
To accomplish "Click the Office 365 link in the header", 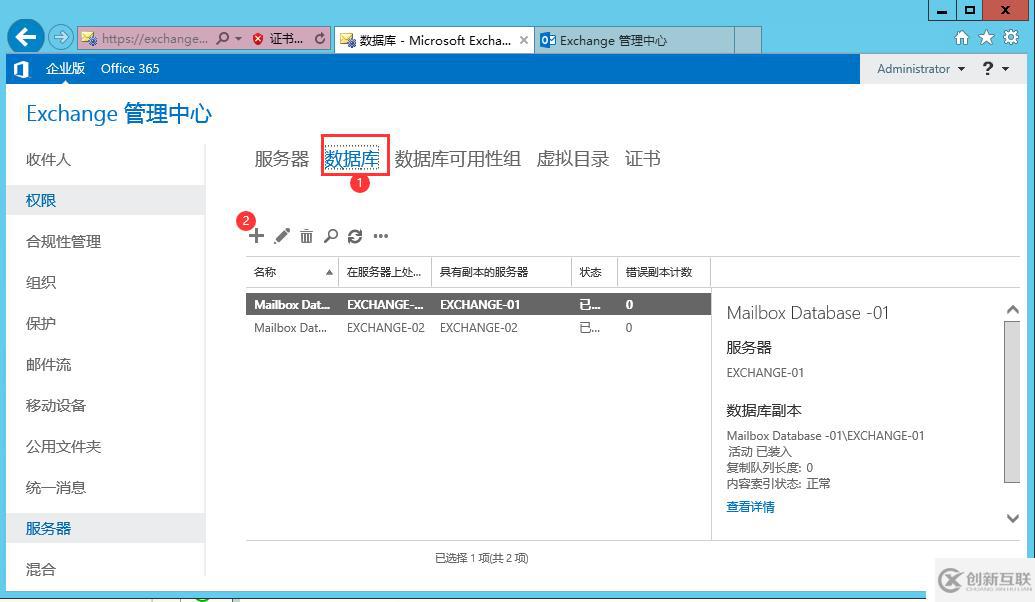I will pyautogui.click(x=130, y=68).
